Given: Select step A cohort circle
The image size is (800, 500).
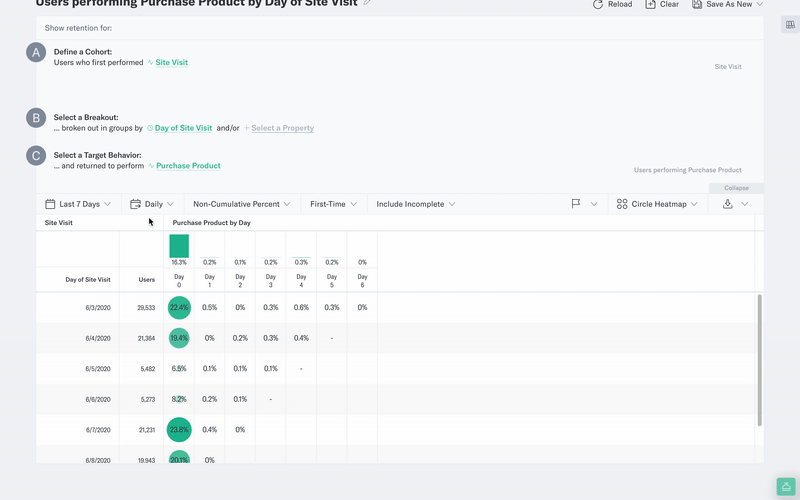Looking at the screenshot, I should coord(36,52).
